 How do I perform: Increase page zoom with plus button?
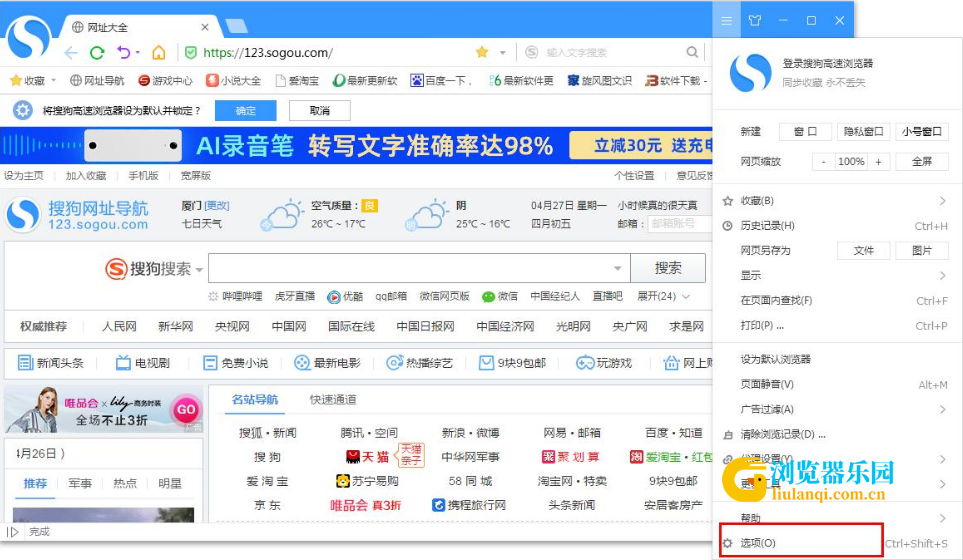click(x=878, y=161)
